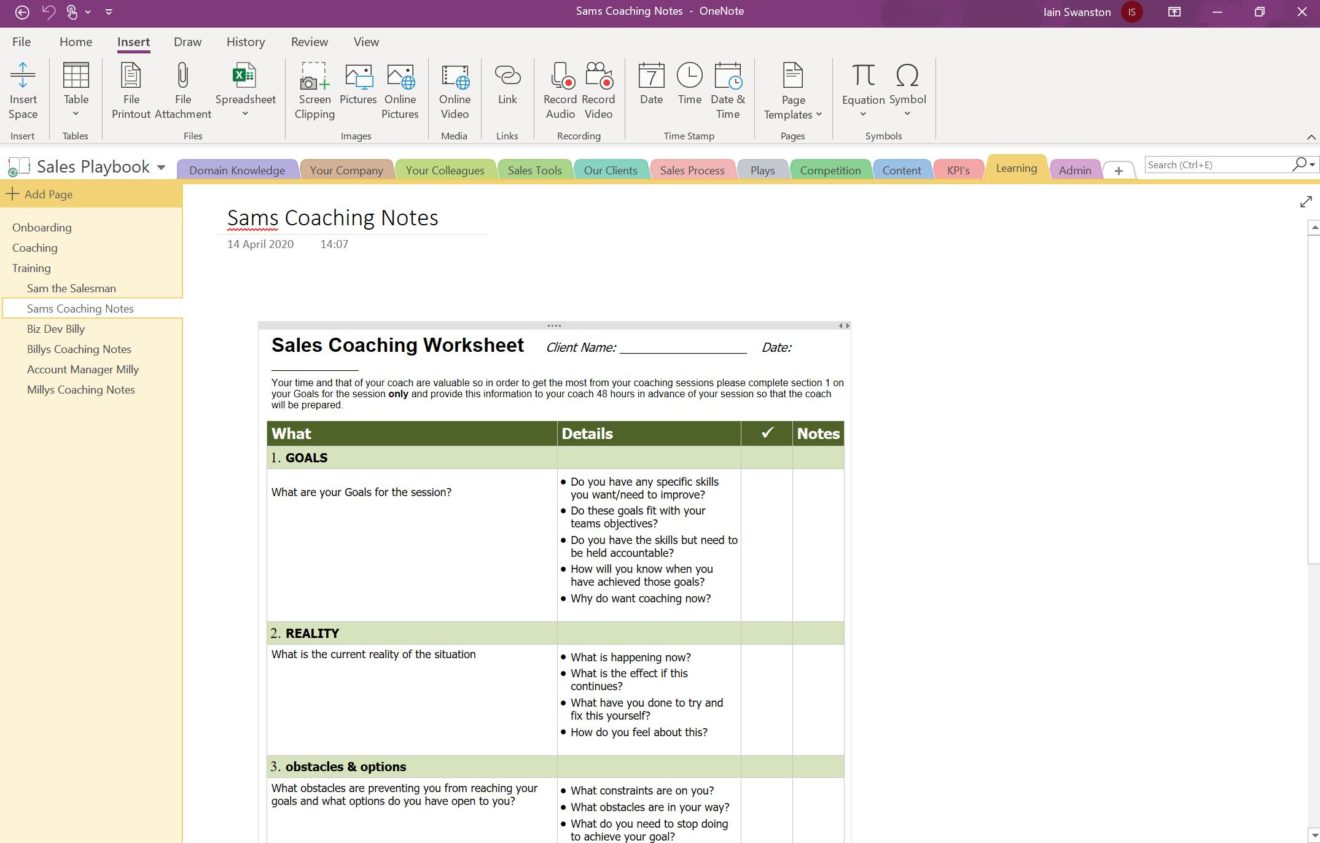Switch to the View tab
Image resolution: width=1320 pixels, height=843 pixels.
click(x=366, y=42)
